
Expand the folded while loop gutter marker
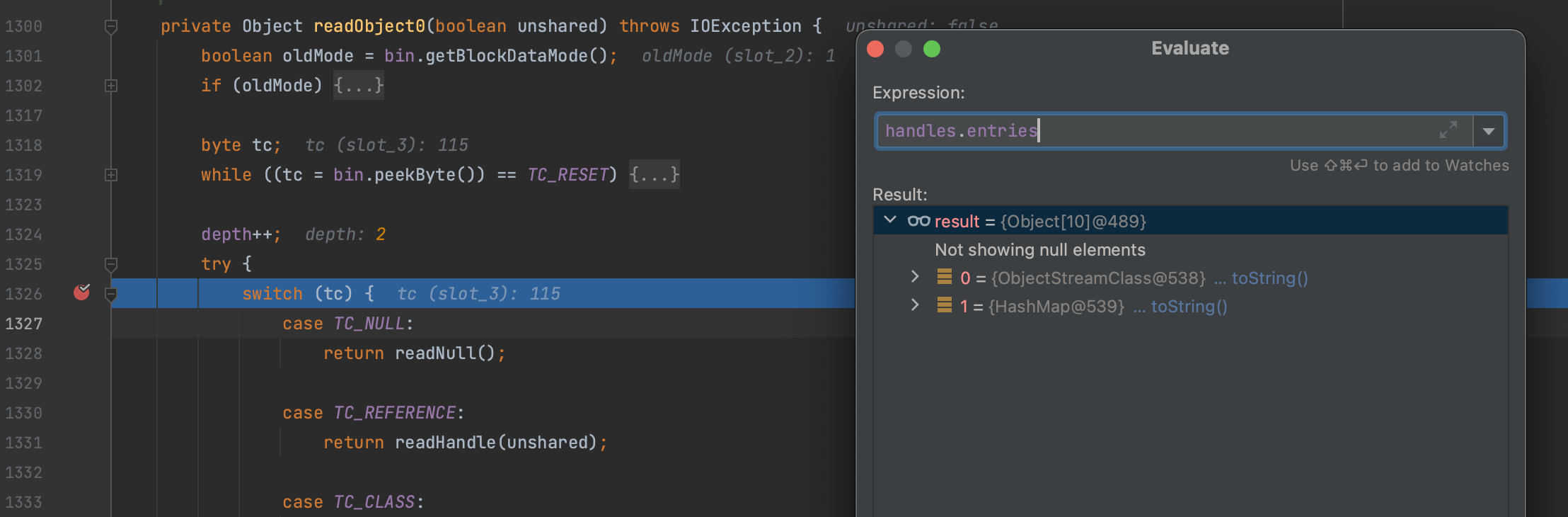pos(111,175)
